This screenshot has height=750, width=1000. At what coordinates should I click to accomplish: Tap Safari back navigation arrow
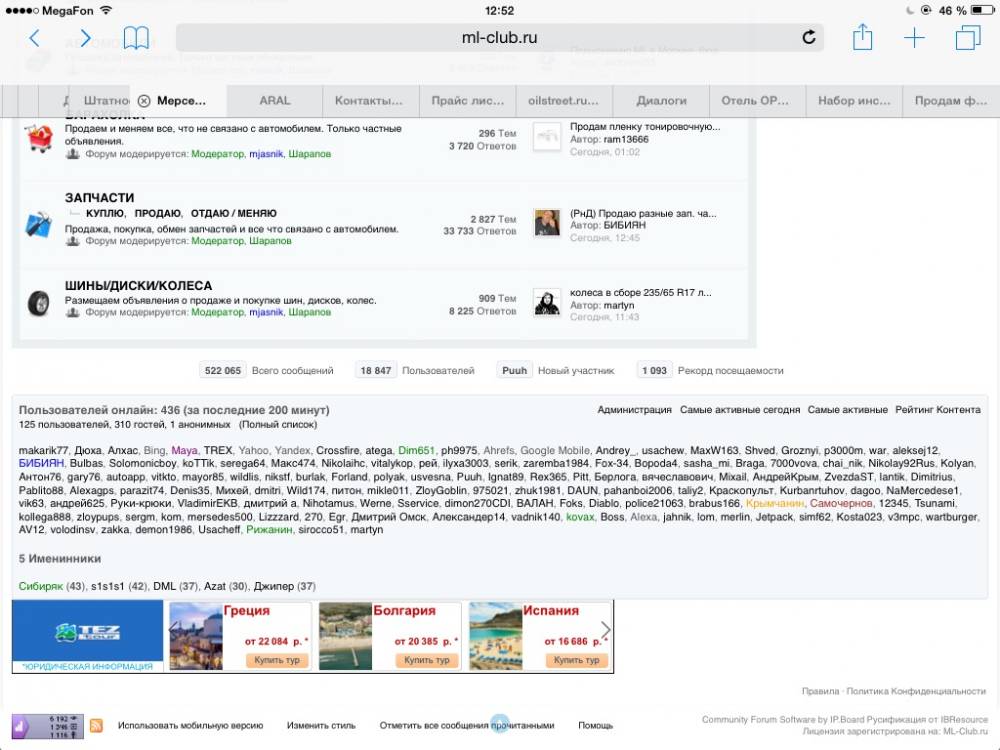coord(35,39)
